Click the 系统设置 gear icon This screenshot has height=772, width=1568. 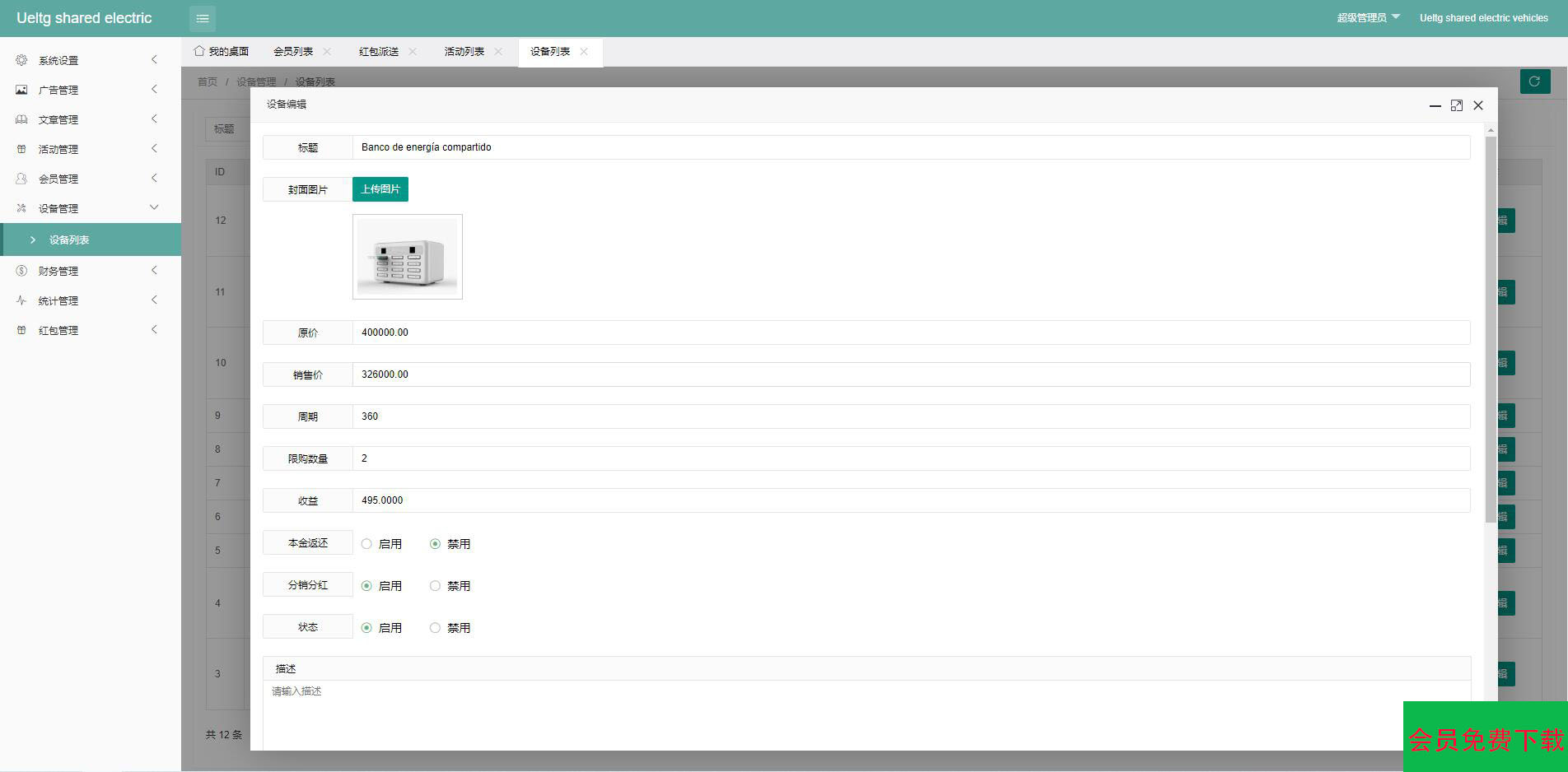click(21, 60)
